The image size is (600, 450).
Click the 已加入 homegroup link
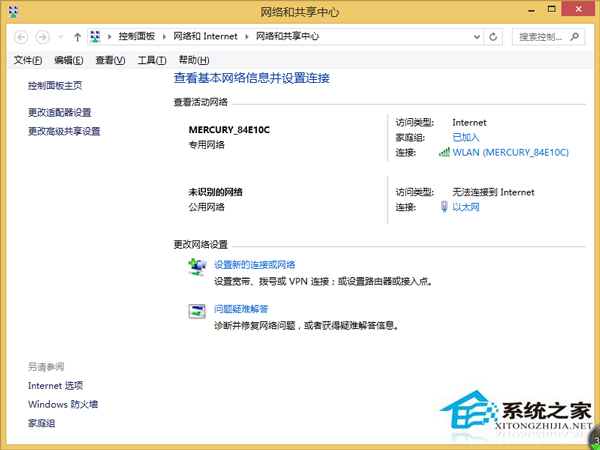click(466, 137)
